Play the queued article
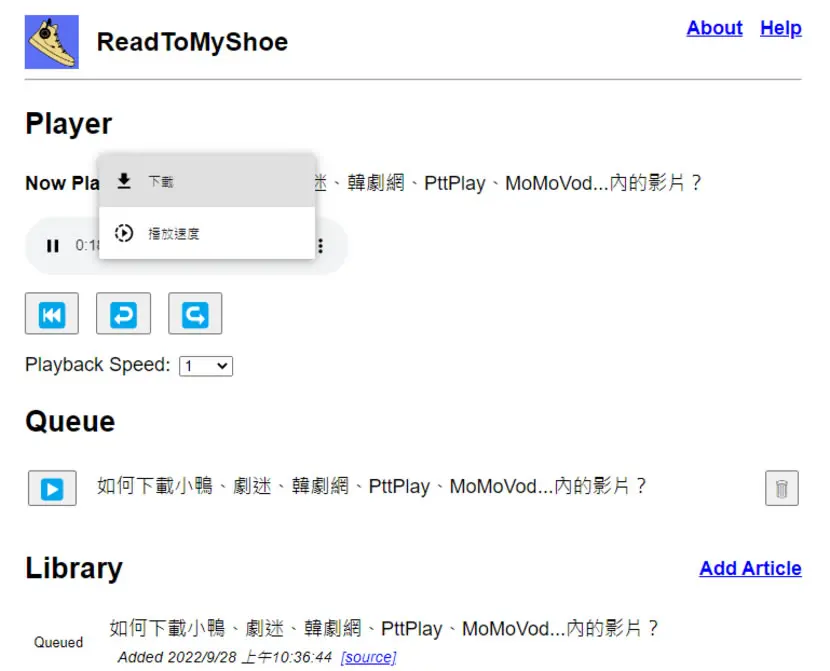Viewport: 830px width, 671px height. click(52, 488)
